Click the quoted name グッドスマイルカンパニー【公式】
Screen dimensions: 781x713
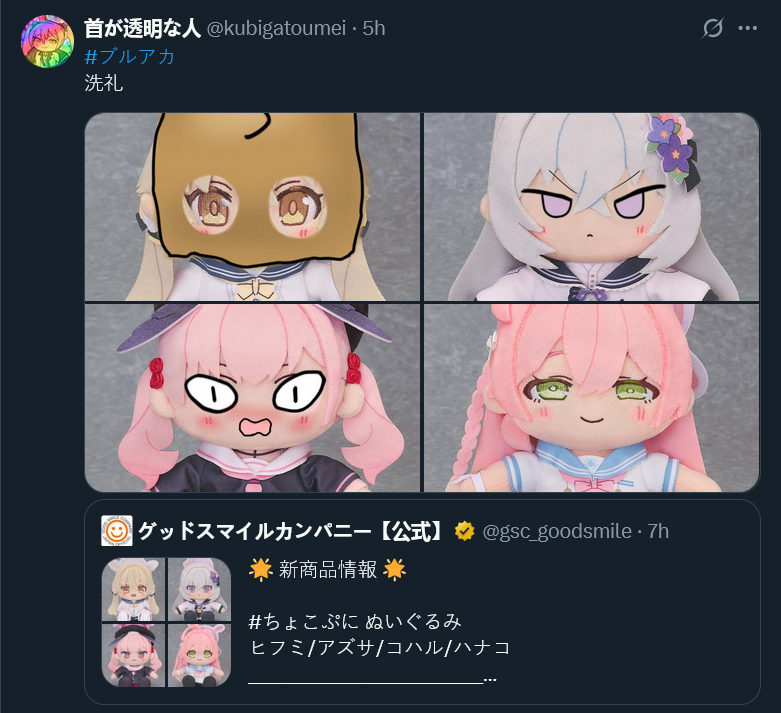[x=291, y=531]
